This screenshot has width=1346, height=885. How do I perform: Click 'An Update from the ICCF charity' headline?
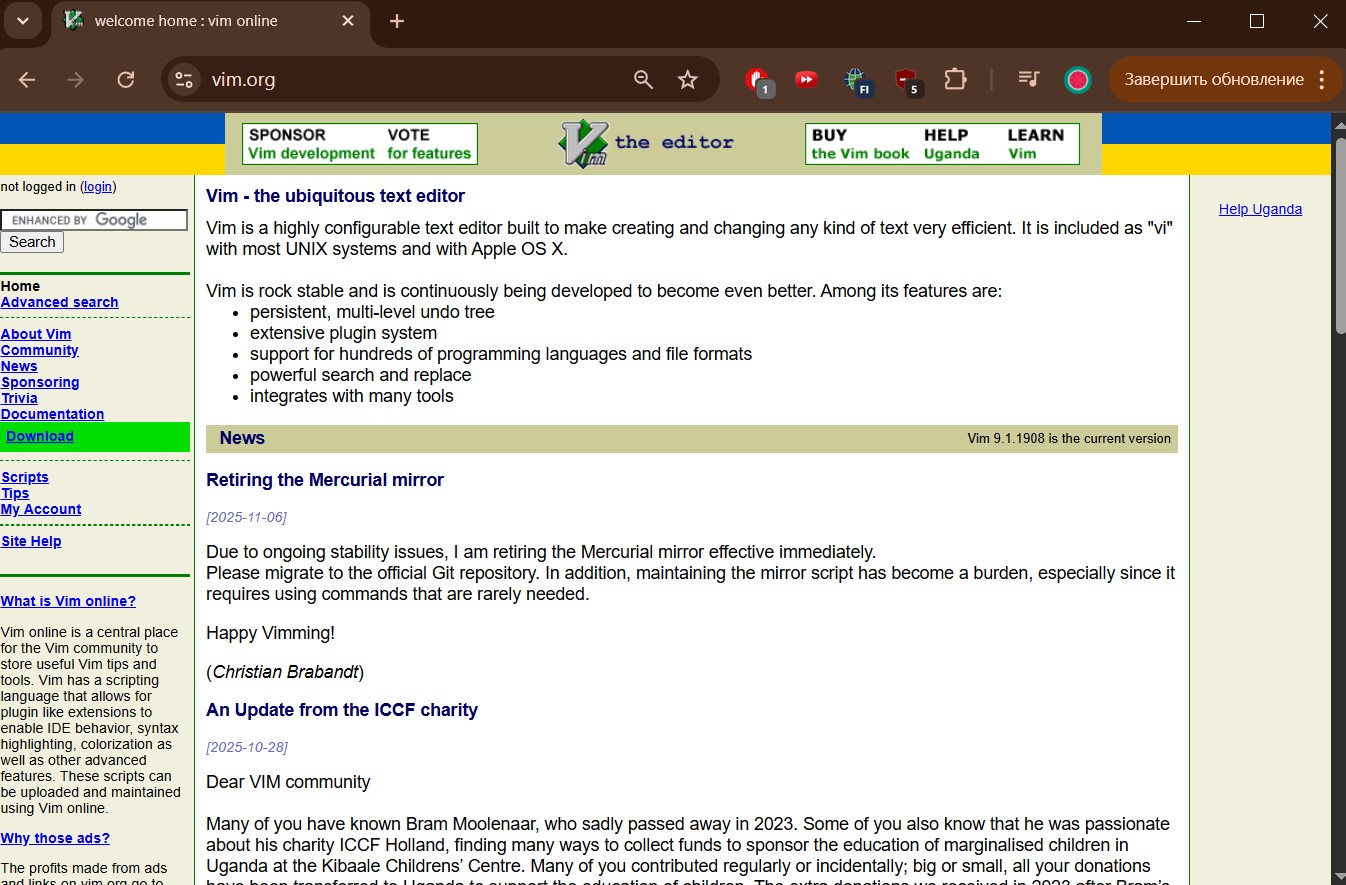[x=342, y=710]
